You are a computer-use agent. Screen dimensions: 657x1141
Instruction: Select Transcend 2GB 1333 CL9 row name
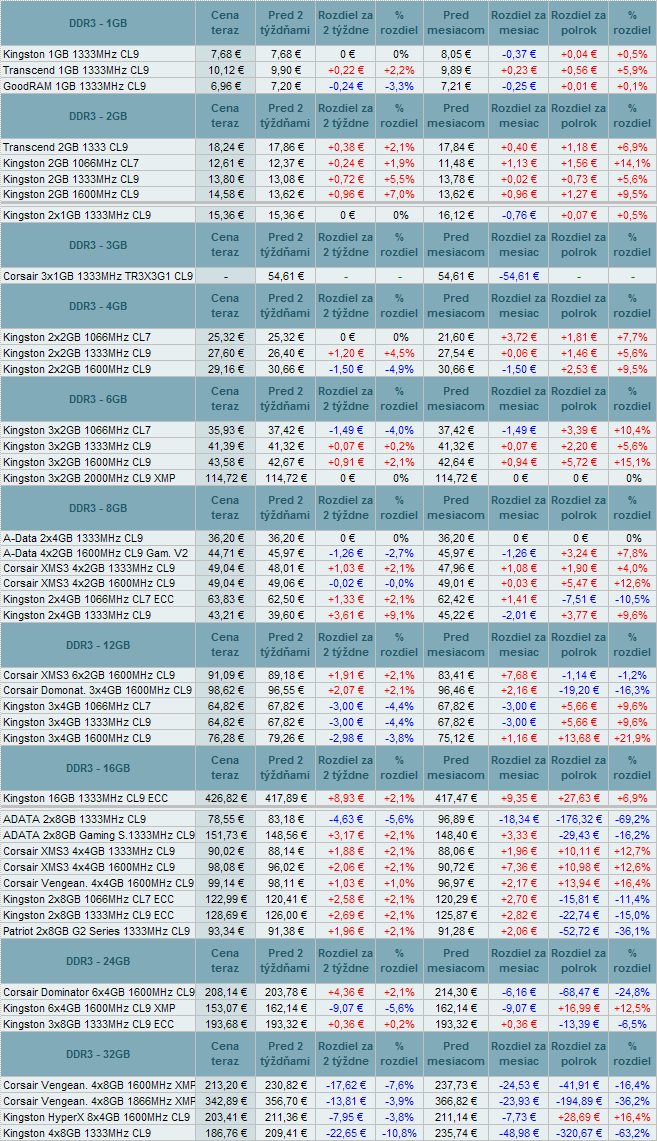pos(65,146)
